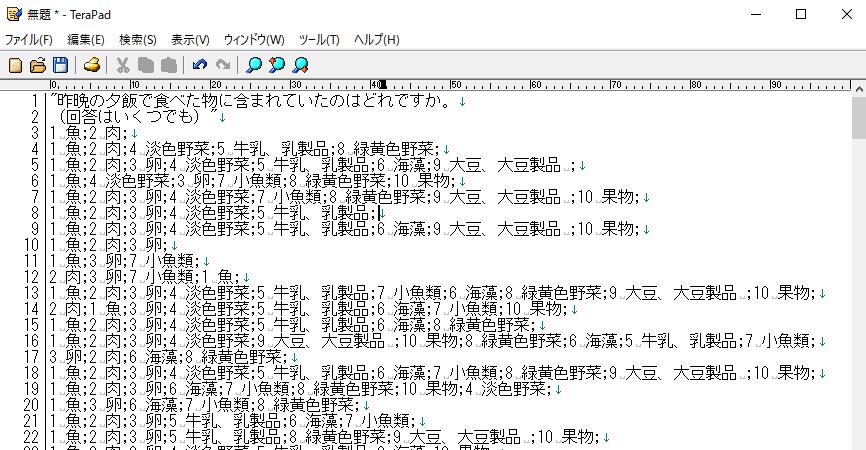Viewport: 866px width, 450px height.
Task: Click line number 1 in the gutter
Action: pos(35,101)
